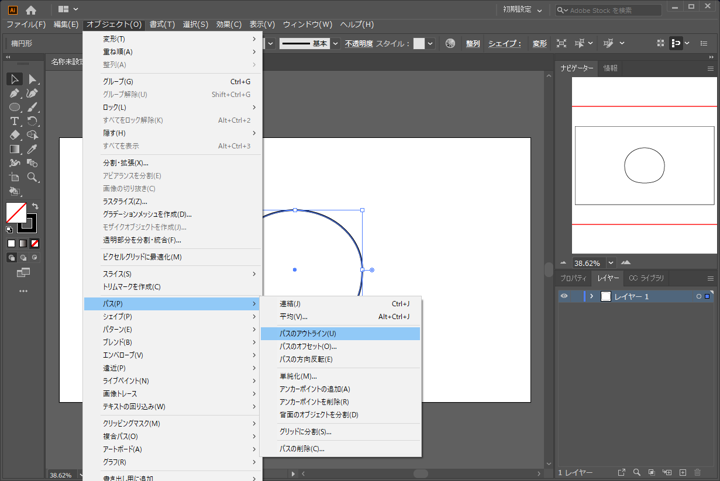720x481 pixels.
Task: Open workspace 初期設定 dropdown
Action: [523, 10]
